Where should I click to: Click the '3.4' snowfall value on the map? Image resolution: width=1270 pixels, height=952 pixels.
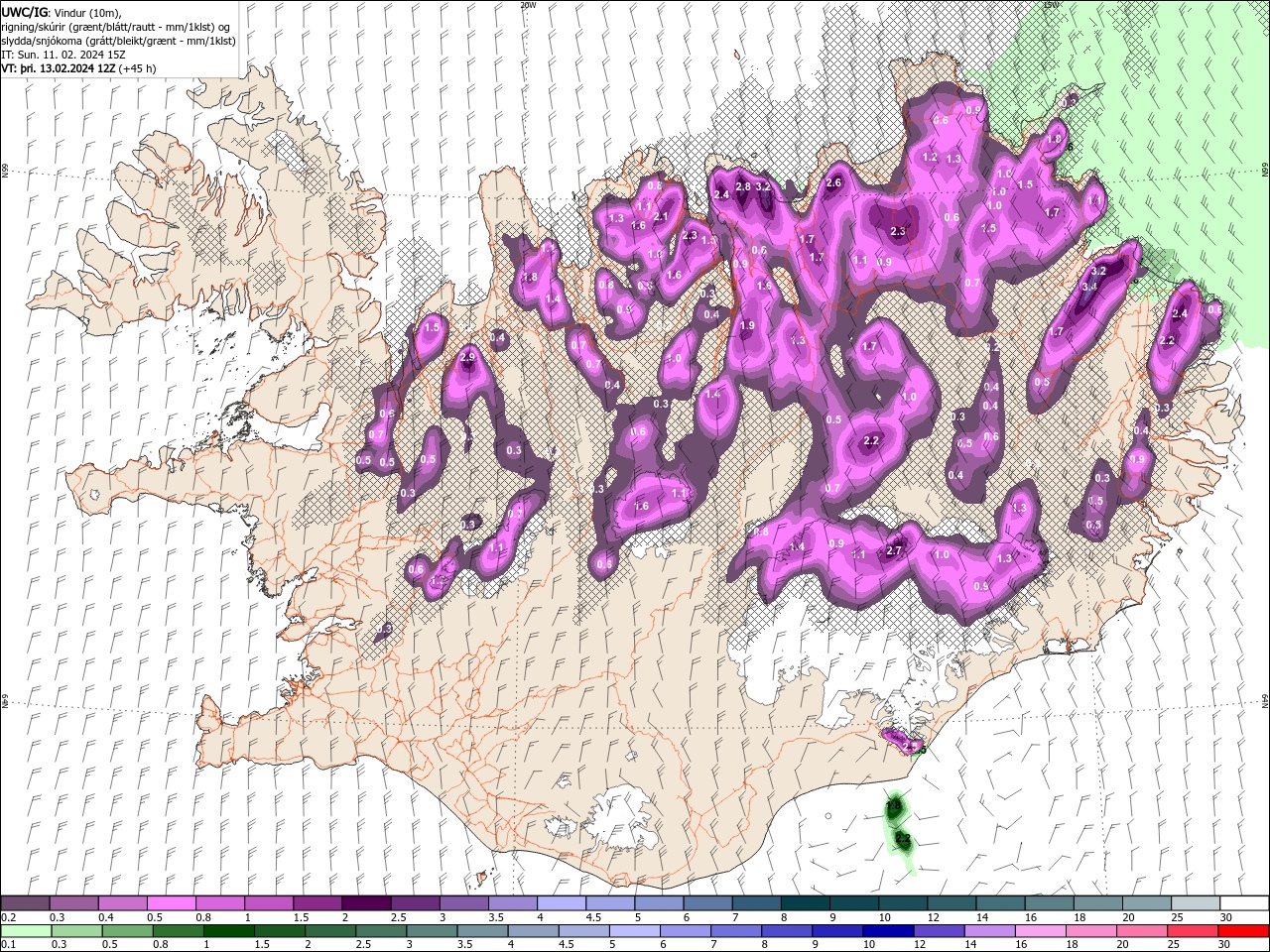click(x=1088, y=288)
